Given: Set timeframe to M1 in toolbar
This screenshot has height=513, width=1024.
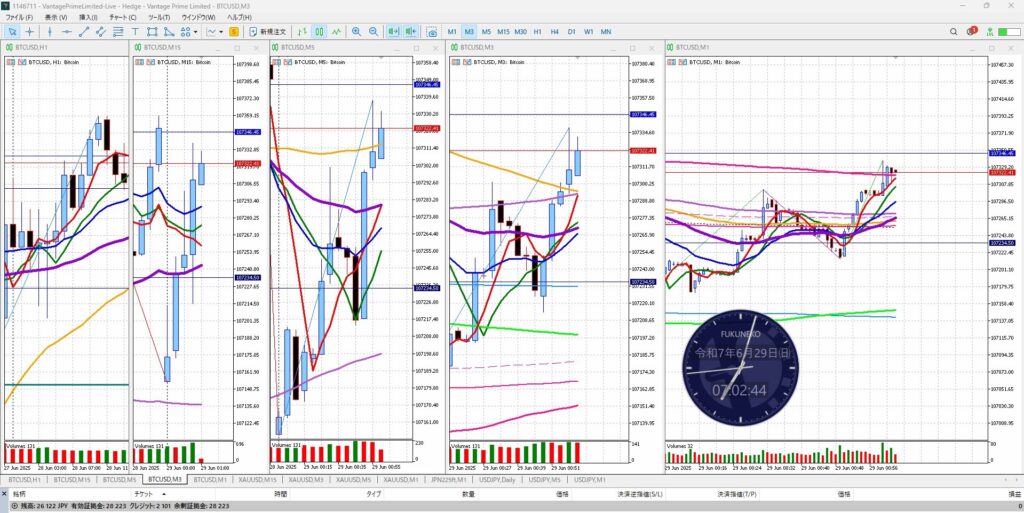Looking at the screenshot, I should tap(452, 31).
